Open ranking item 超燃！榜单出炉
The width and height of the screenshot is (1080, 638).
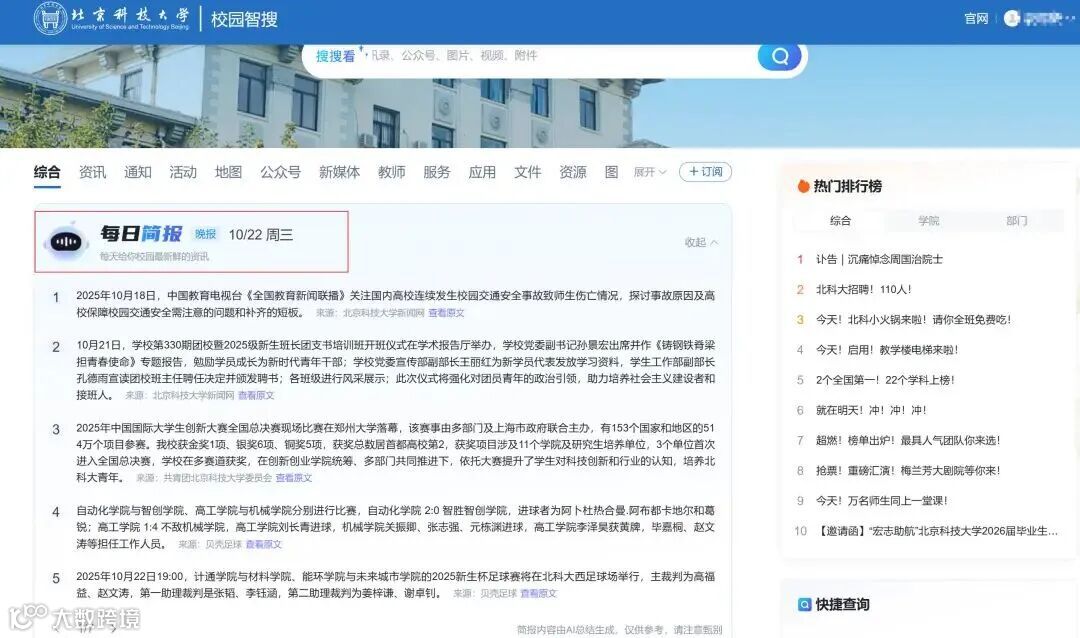tap(908, 441)
